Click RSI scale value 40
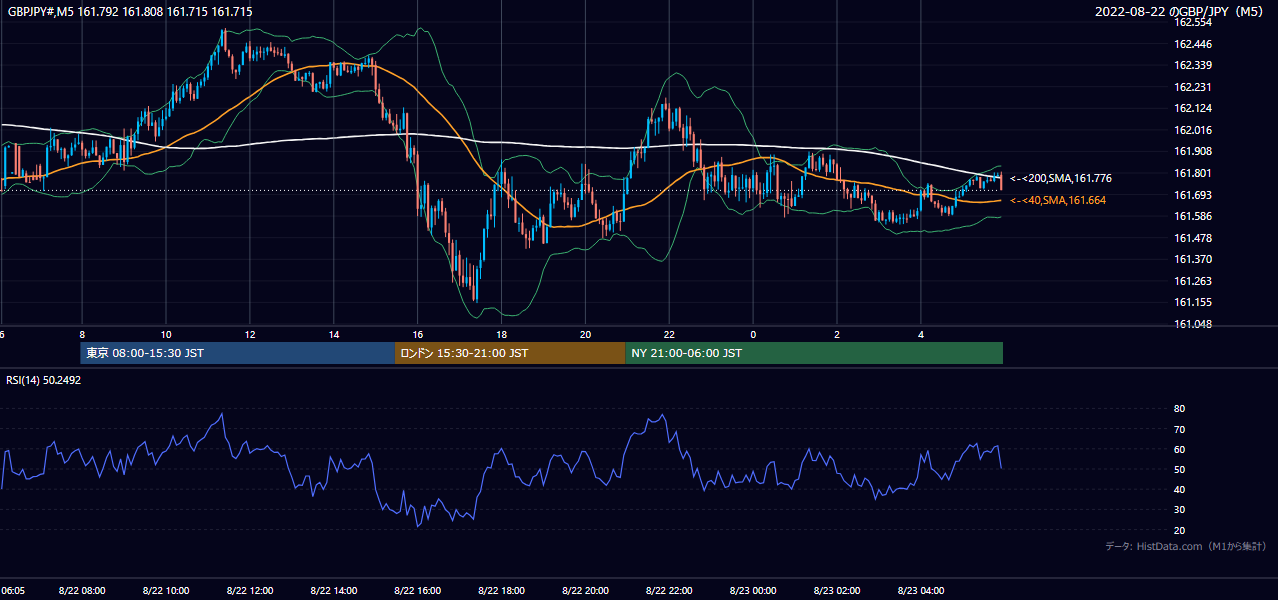 [x=1180, y=489]
